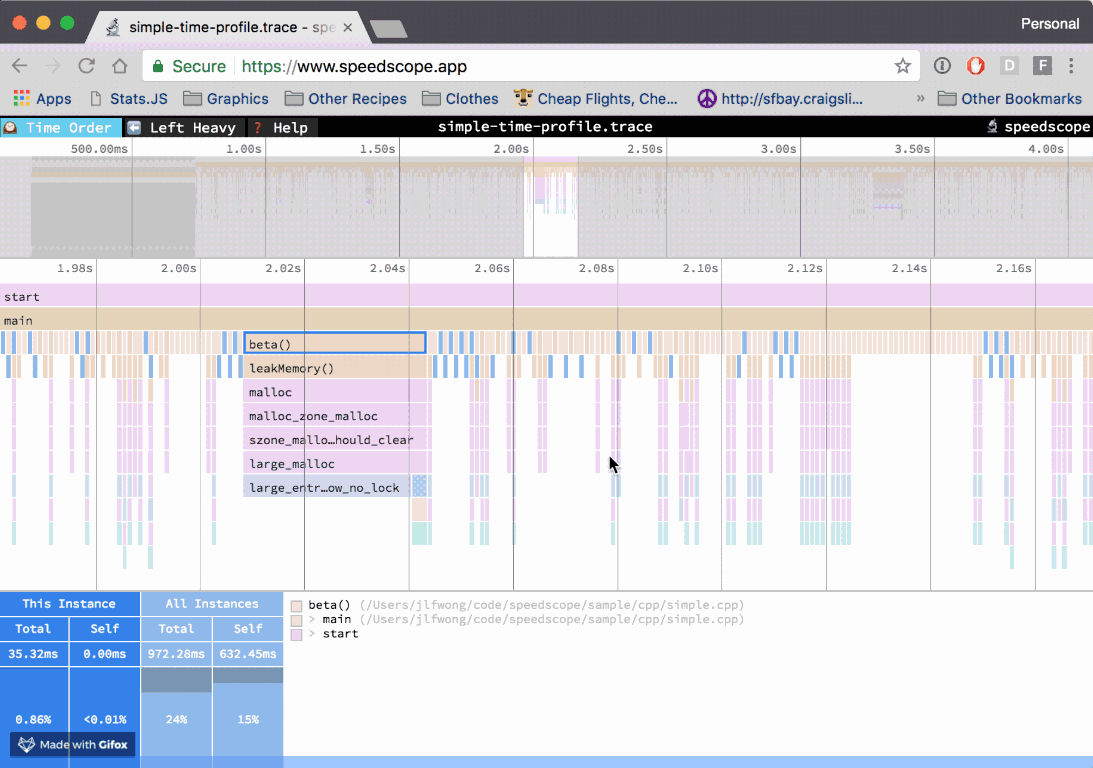Image resolution: width=1093 pixels, height=768 pixels.
Task: Click the This Instance header
Action: tap(69, 604)
